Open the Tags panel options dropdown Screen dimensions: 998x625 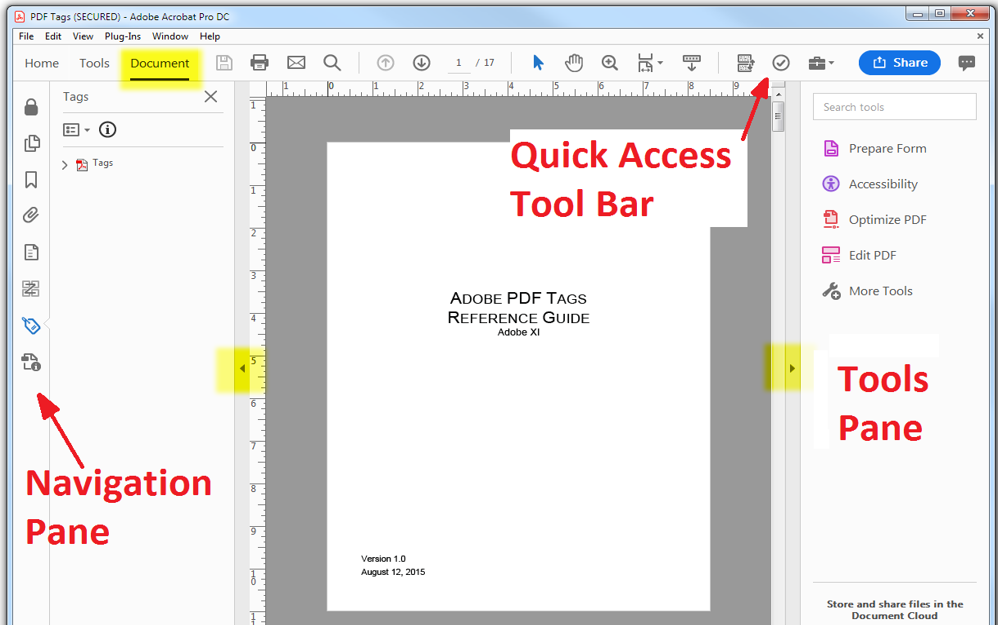point(74,129)
